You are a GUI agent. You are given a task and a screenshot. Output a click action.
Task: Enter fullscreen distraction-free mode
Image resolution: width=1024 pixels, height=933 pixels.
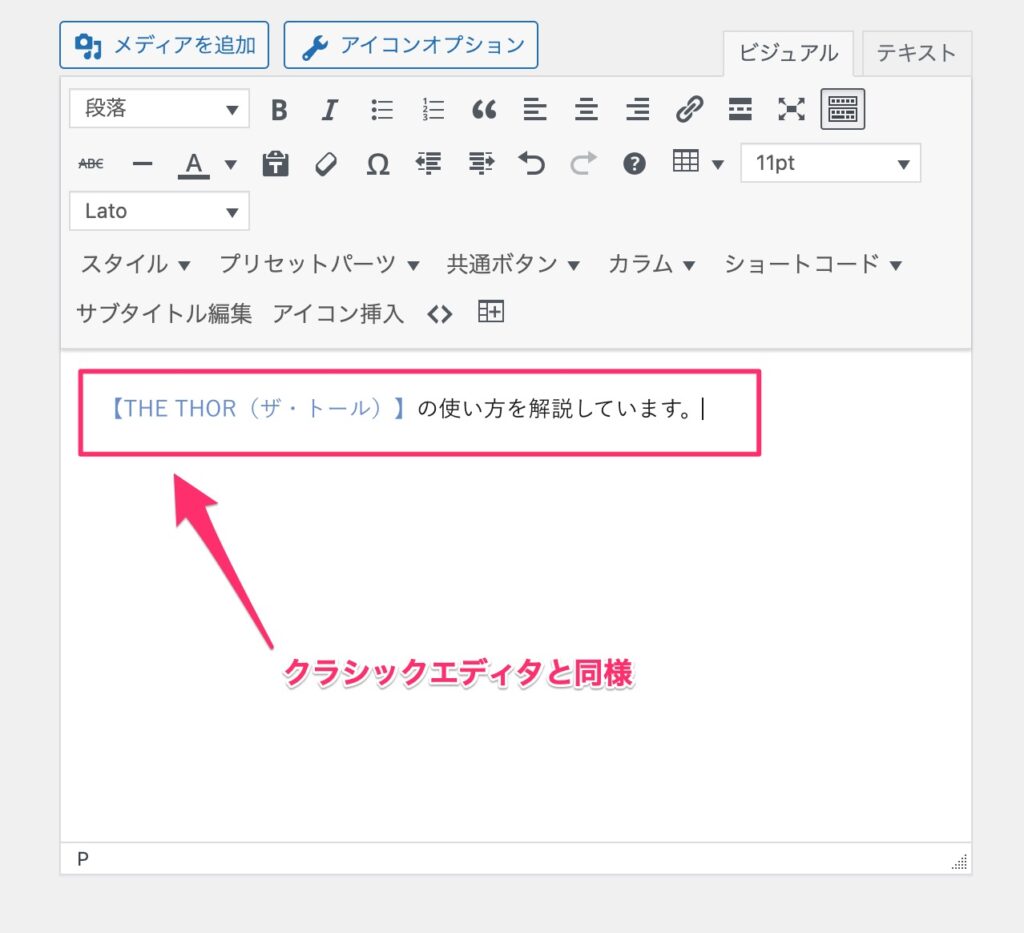click(791, 109)
